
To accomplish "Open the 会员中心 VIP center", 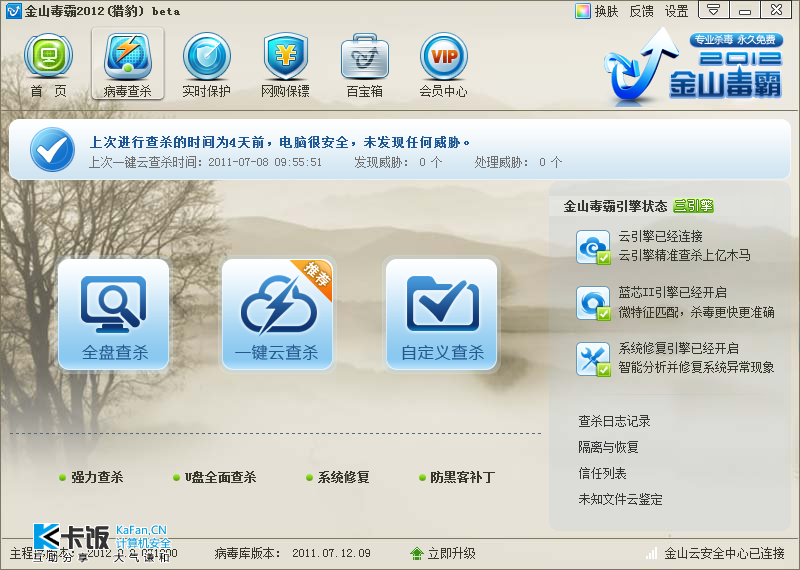I will [443, 64].
